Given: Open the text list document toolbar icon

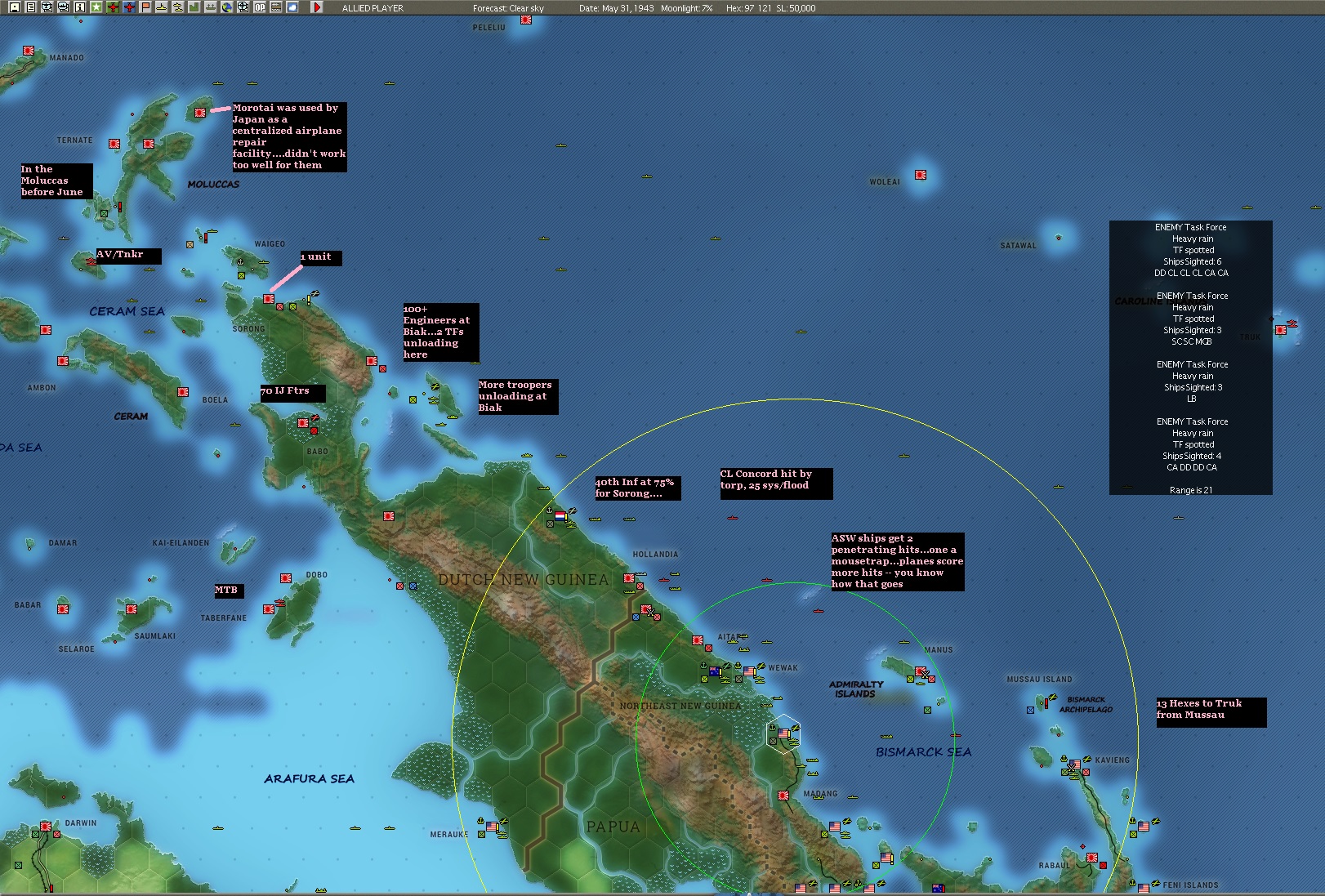Looking at the screenshot, I should (x=30, y=7).
